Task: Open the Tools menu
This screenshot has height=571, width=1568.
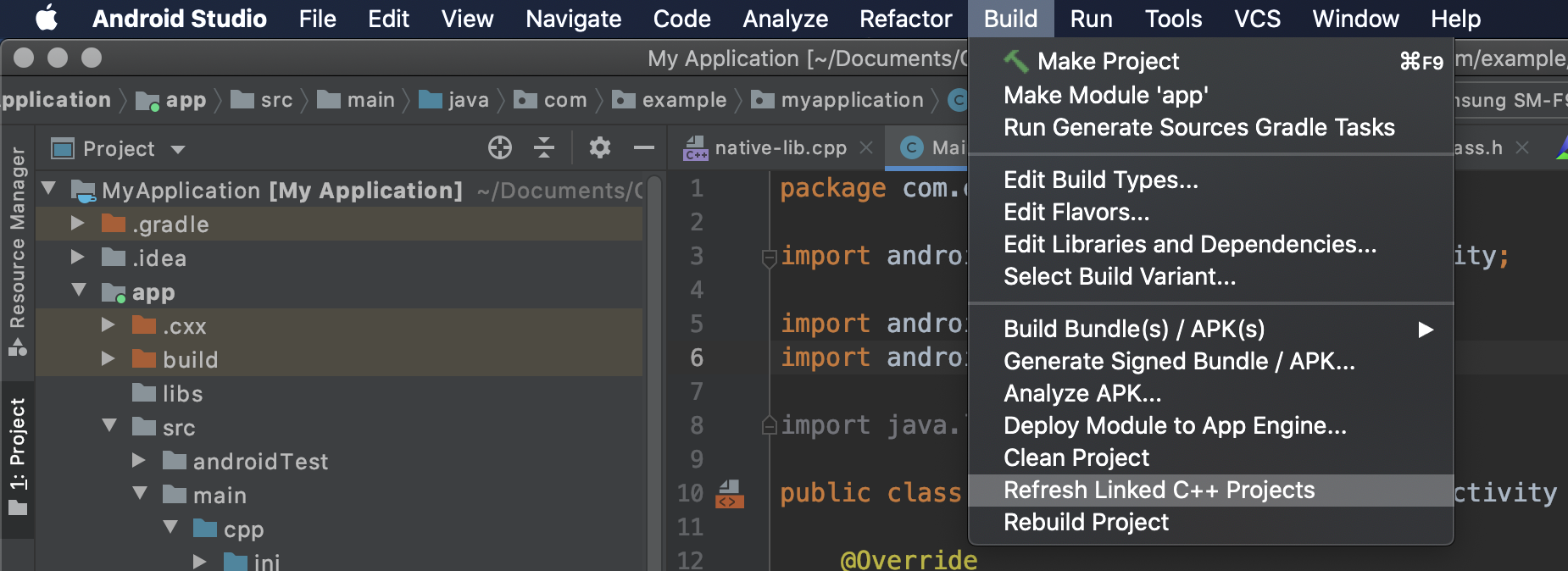Action: pyautogui.click(x=1173, y=18)
